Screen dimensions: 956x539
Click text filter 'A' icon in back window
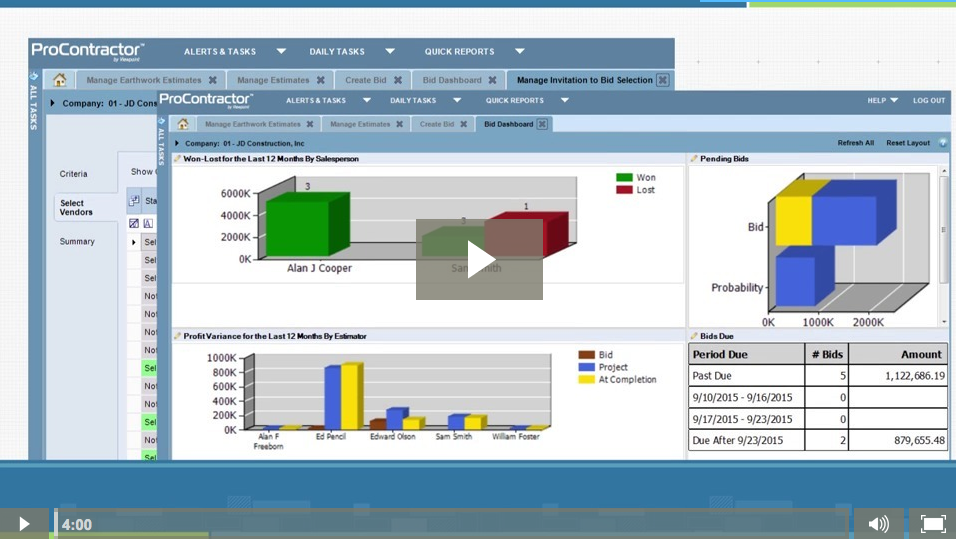coord(148,223)
